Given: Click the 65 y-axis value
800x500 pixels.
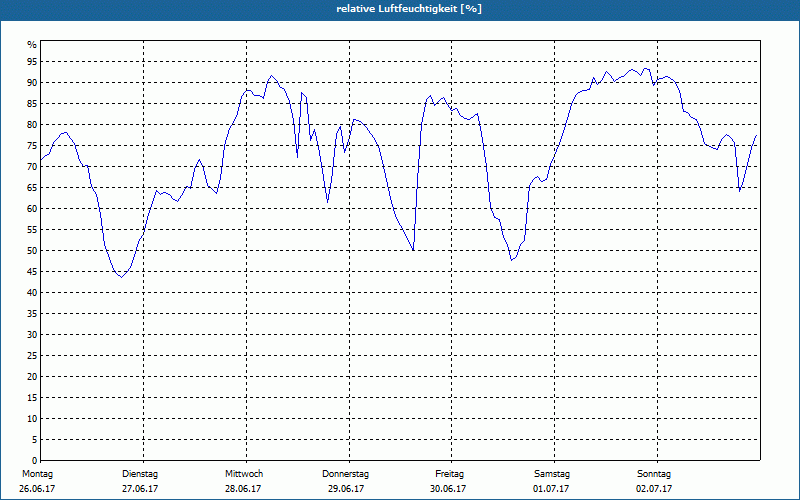Looking at the screenshot, I should click(32, 188).
